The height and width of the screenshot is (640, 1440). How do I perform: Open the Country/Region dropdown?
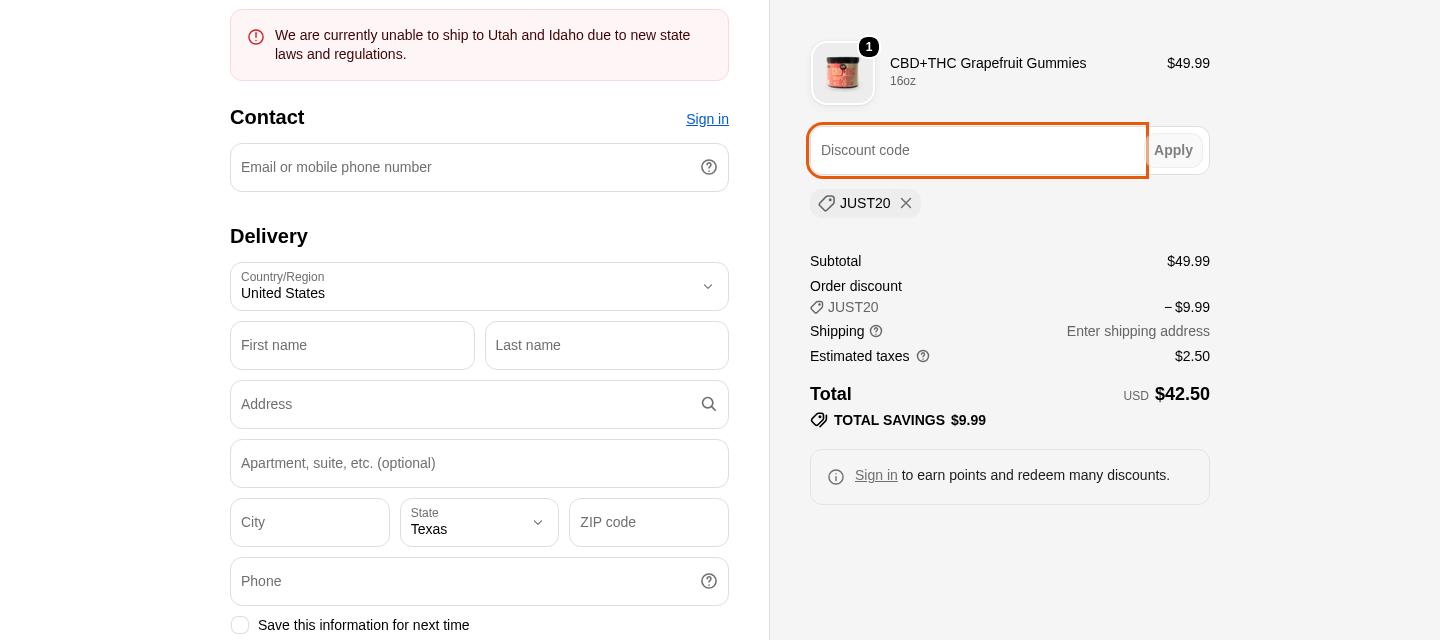click(x=479, y=287)
